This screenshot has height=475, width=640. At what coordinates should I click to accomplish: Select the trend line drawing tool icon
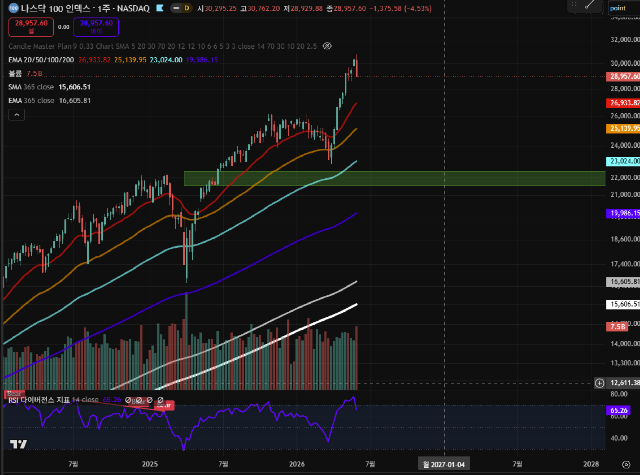pos(590,4)
